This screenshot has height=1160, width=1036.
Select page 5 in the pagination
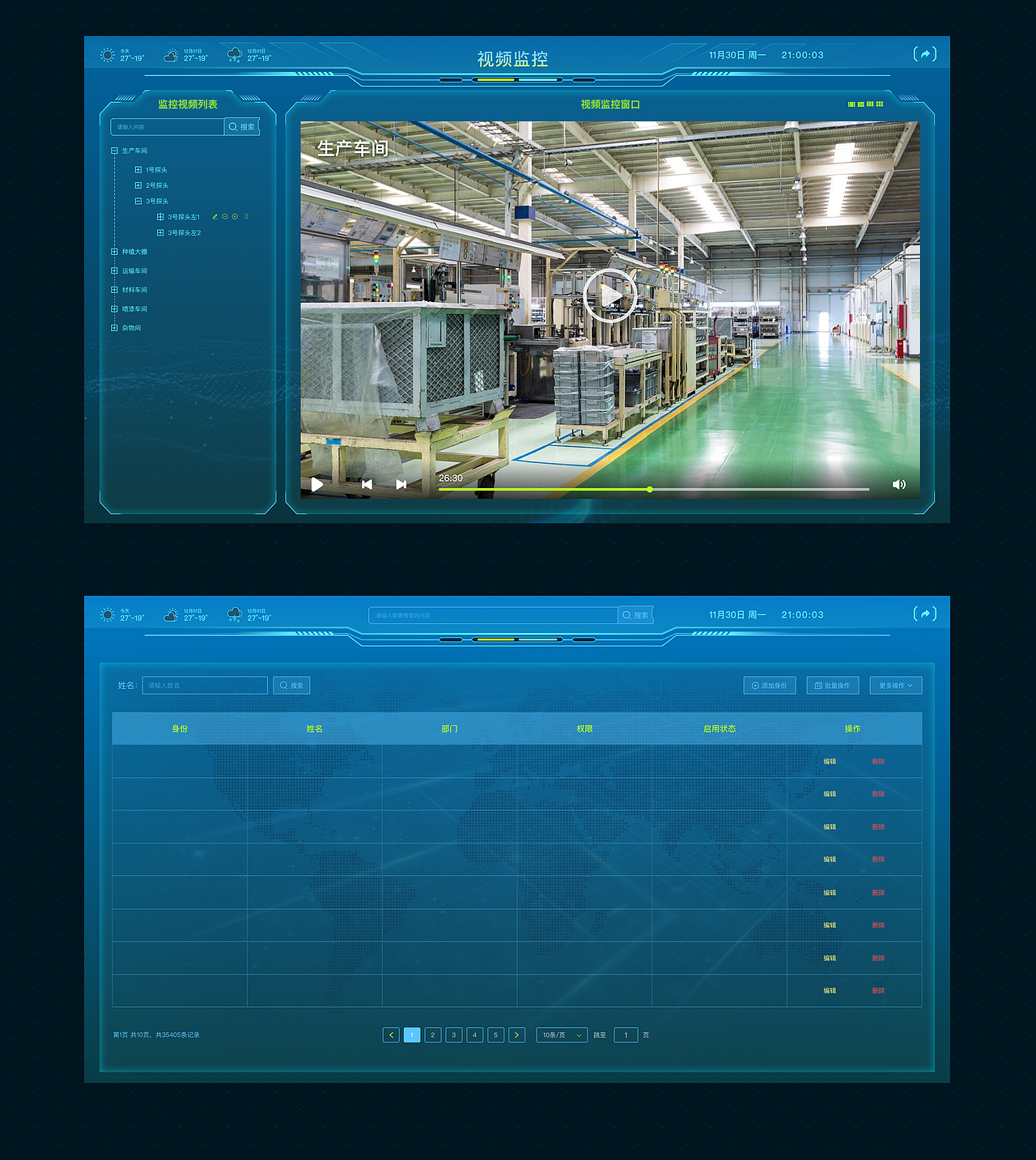tap(496, 1035)
